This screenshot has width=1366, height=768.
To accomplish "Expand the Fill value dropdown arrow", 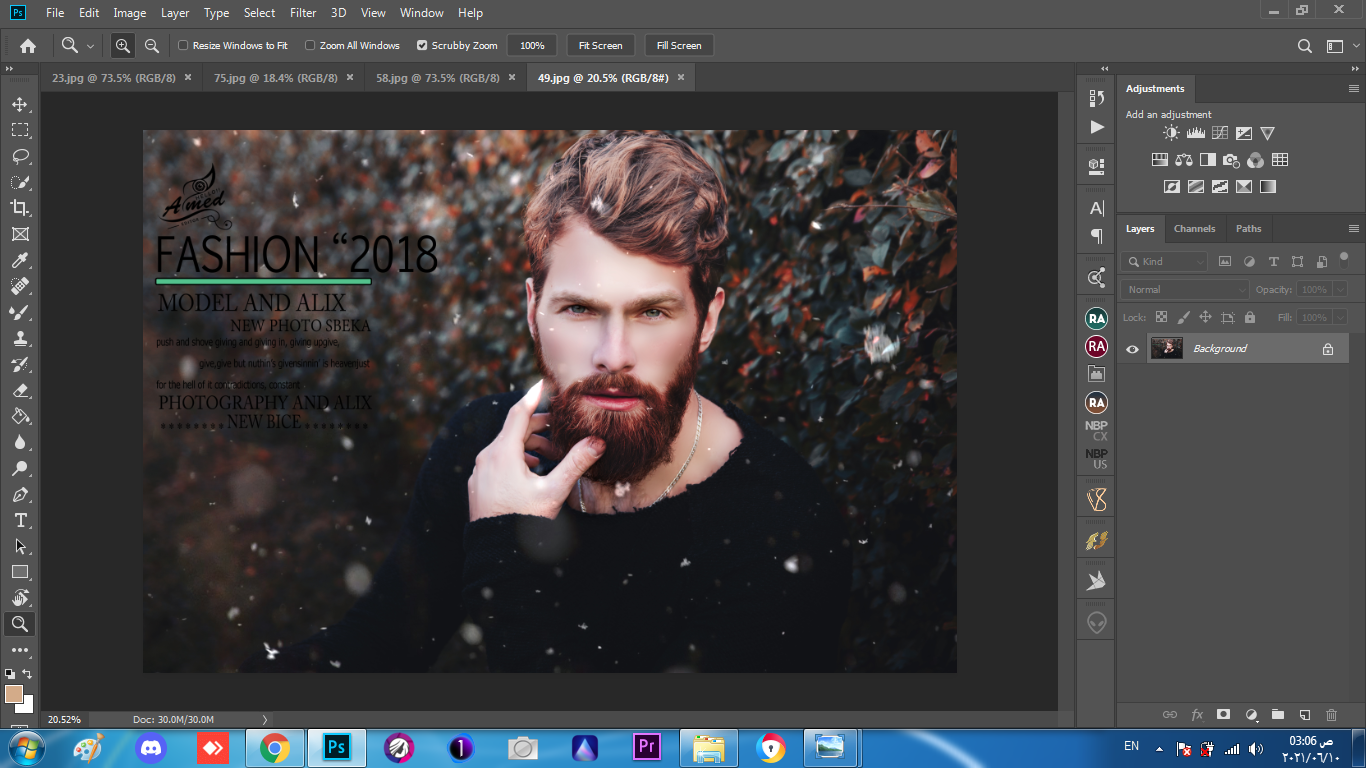I will pos(1340,317).
